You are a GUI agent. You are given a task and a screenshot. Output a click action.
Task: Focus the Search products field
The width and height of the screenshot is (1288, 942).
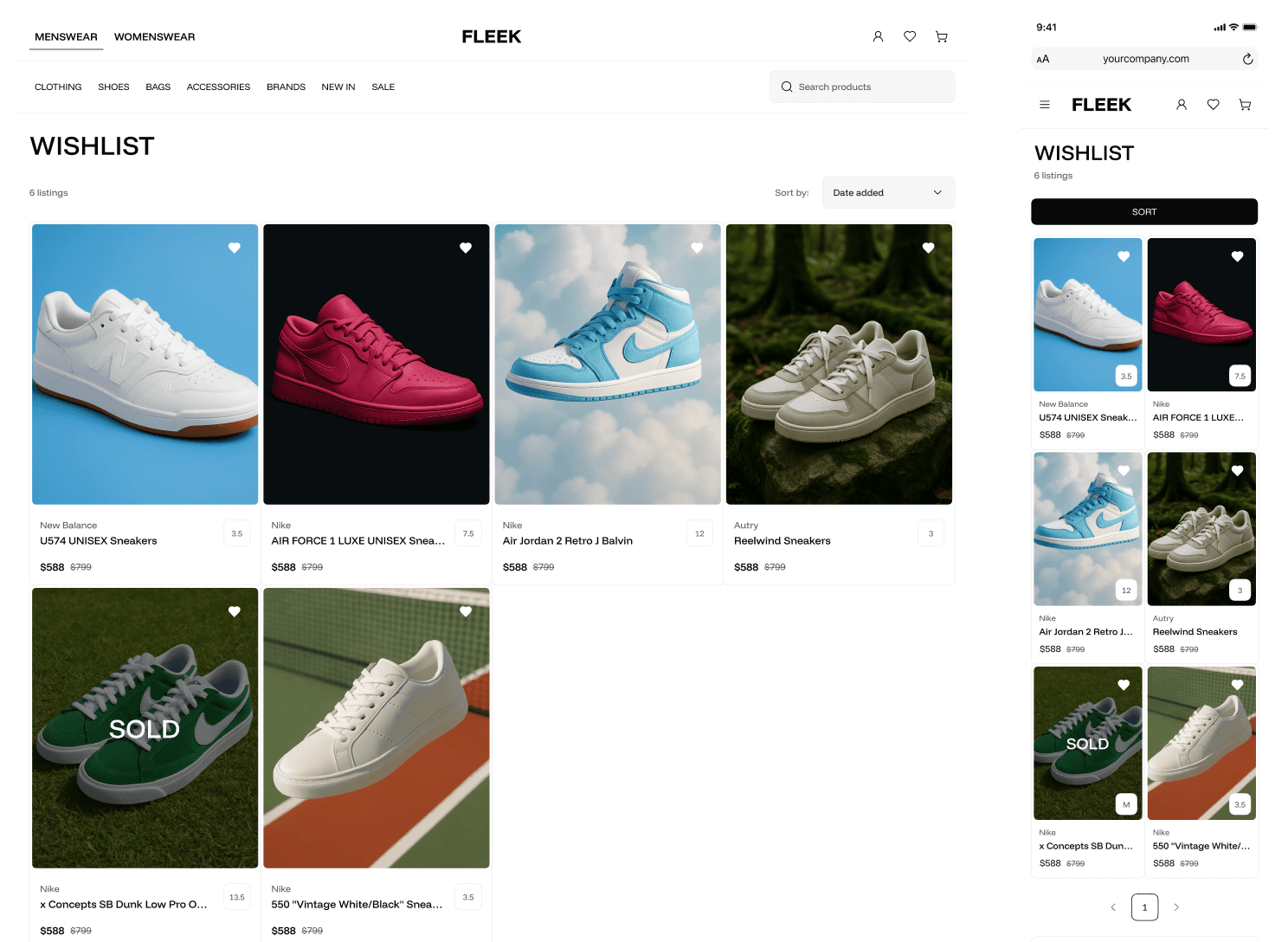(862, 87)
